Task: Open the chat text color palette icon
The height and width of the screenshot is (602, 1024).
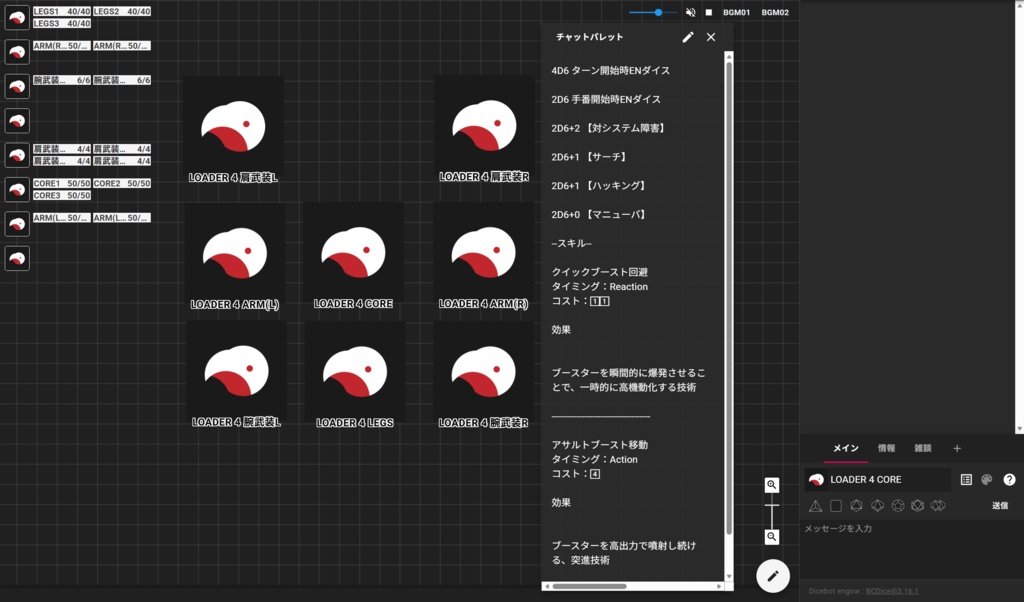Action: (989, 479)
